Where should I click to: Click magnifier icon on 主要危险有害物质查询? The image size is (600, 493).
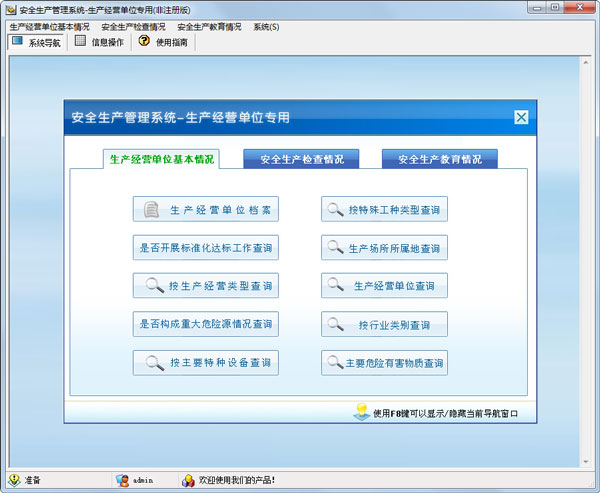(335, 362)
